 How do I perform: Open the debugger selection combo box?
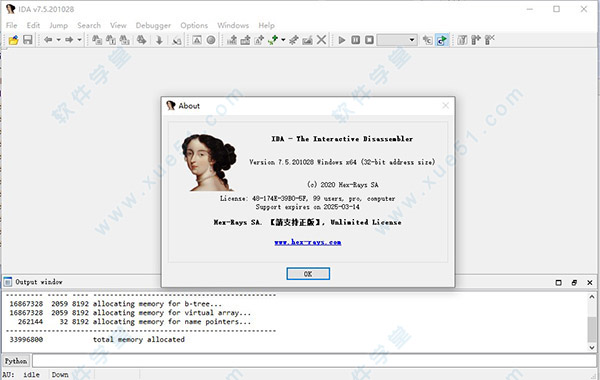(x=397, y=40)
